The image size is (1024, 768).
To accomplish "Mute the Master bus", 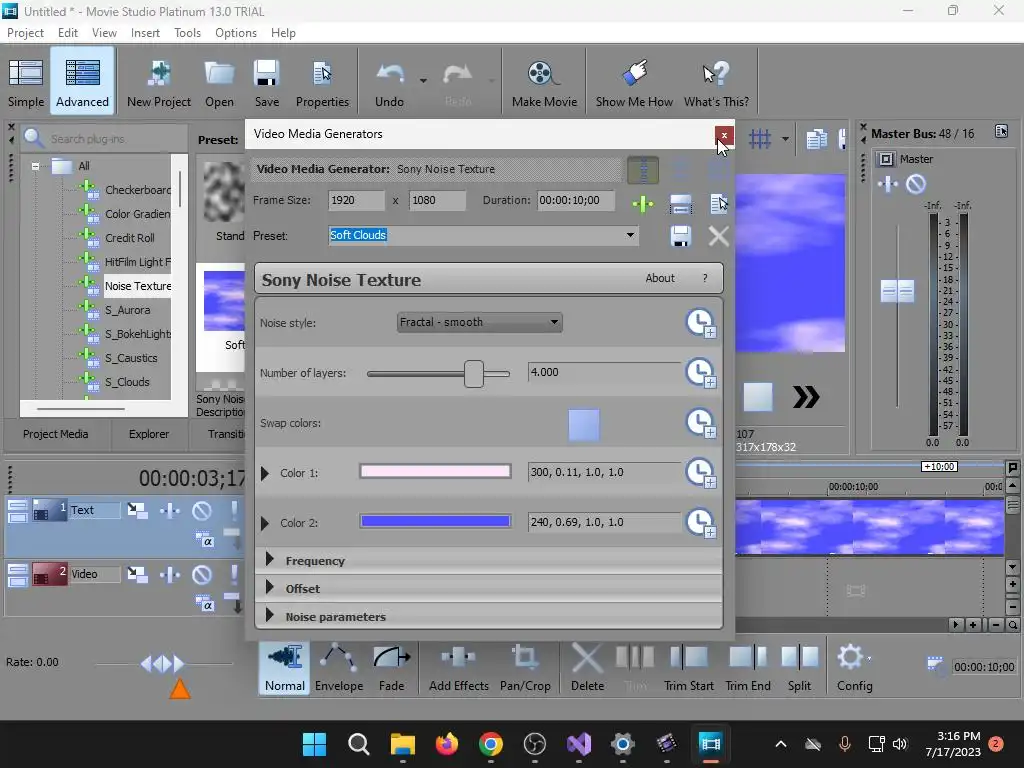I will (916, 185).
